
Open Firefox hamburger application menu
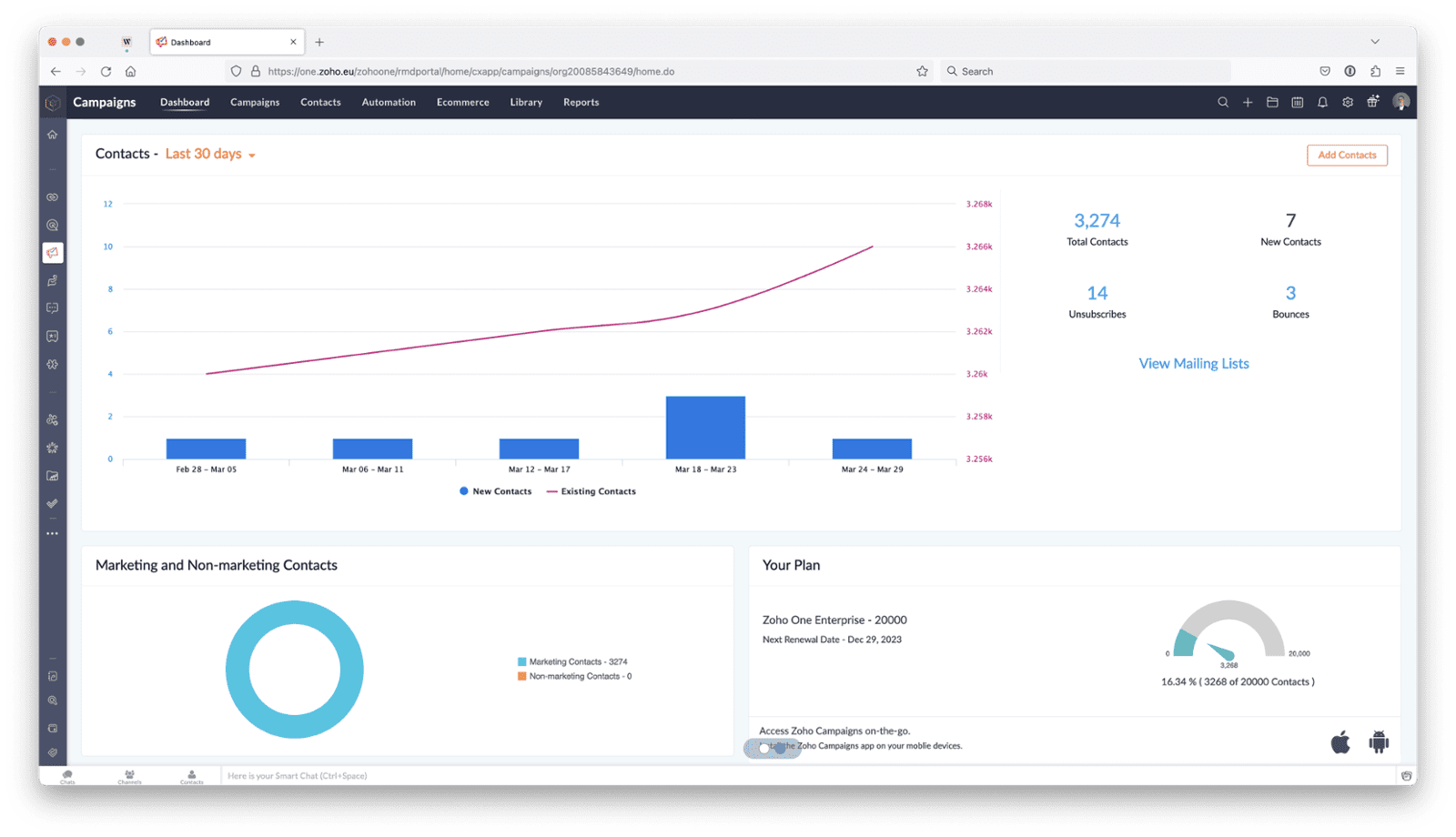(x=1400, y=71)
